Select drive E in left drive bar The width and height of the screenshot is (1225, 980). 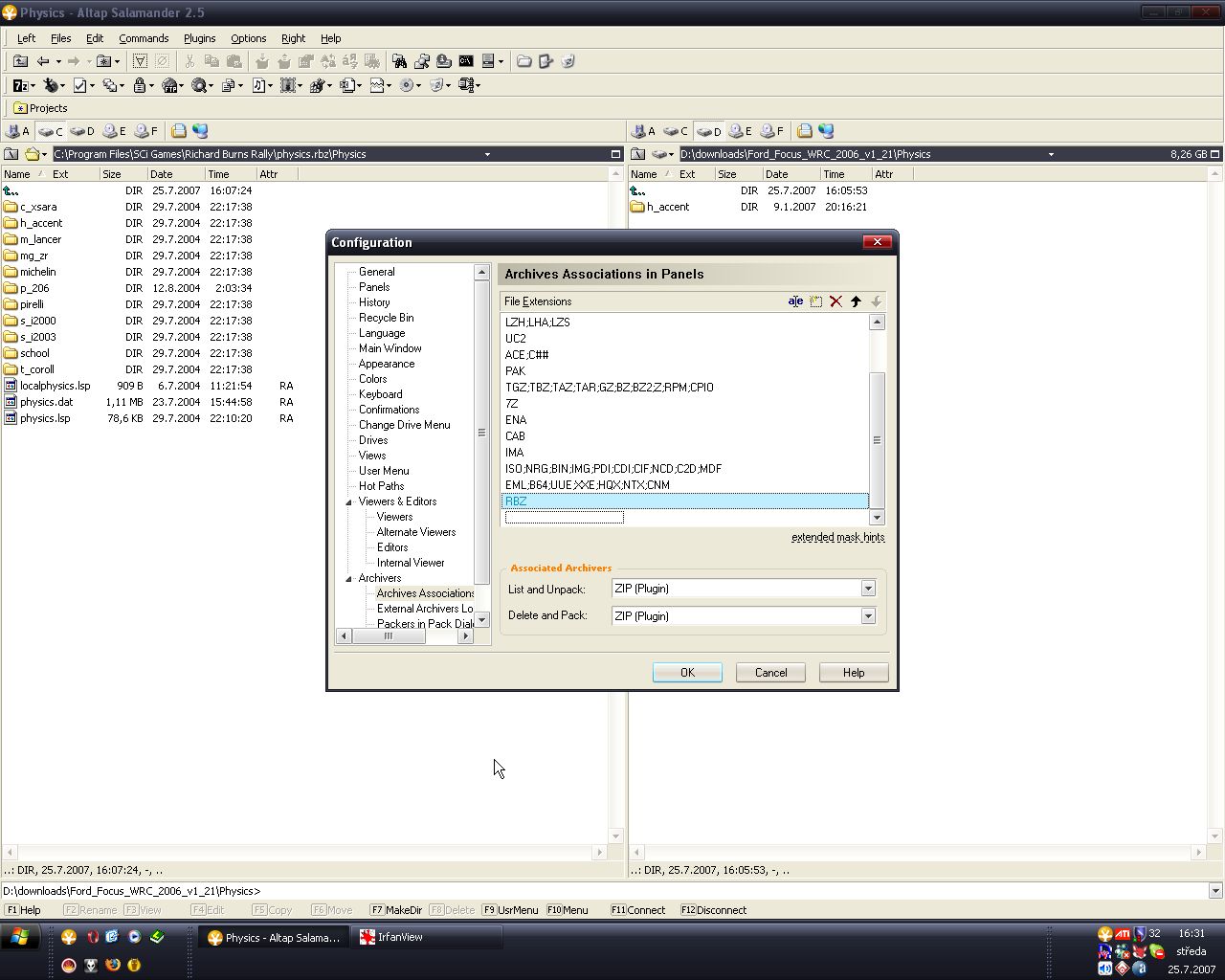(115, 131)
